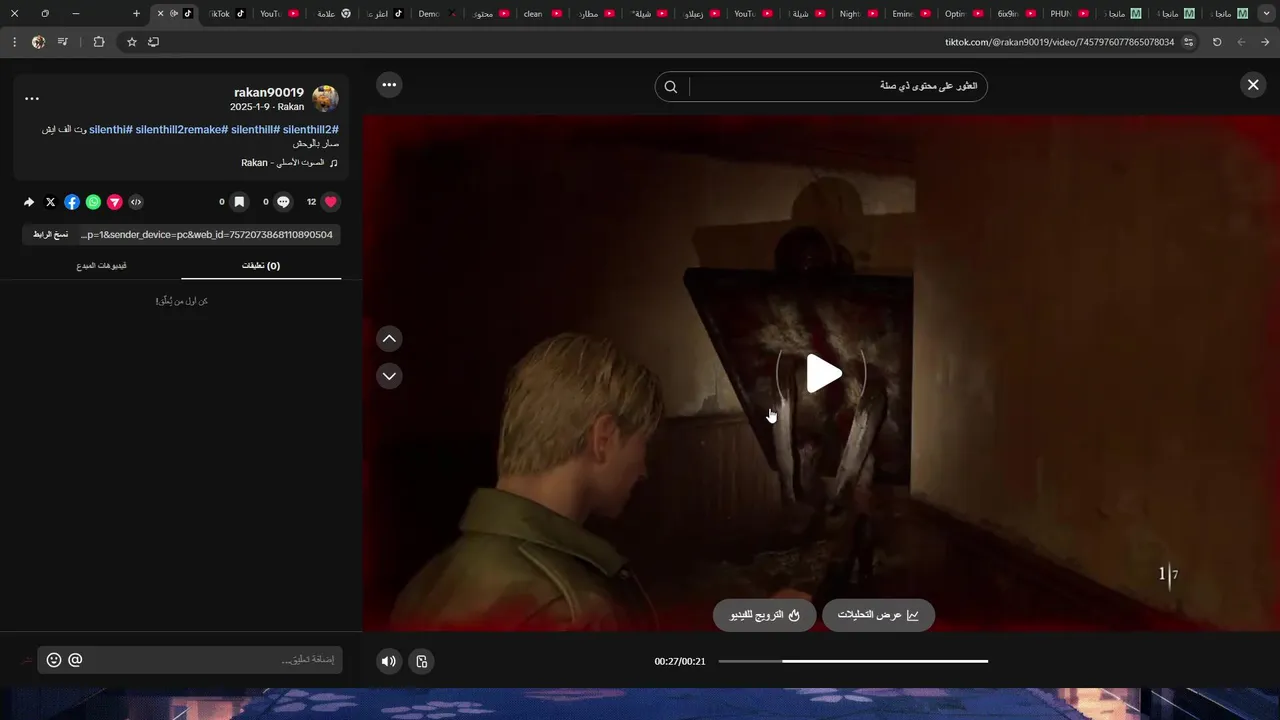Click the copy link button

(50, 234)
